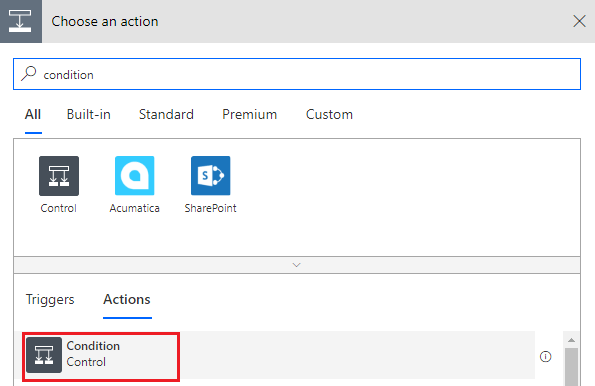Select the Actions tab
The image size is (595, 386).
[x=127, y=299]
